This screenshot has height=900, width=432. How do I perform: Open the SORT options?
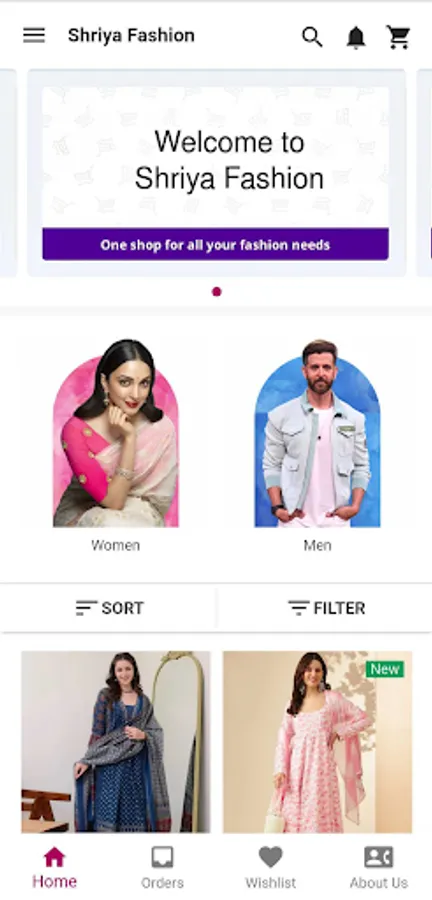(x=108, y=608)
